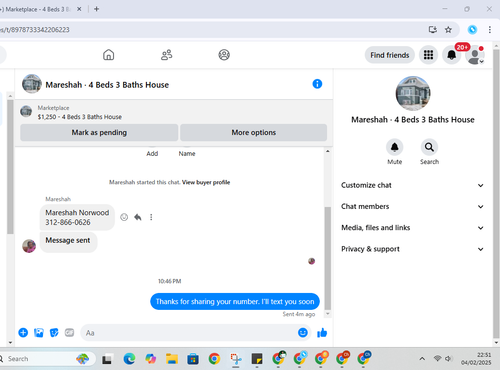The image size is (500, 370).
Task: Click the Marketplace - 4 Beds tab
Action: coord(37,9)
